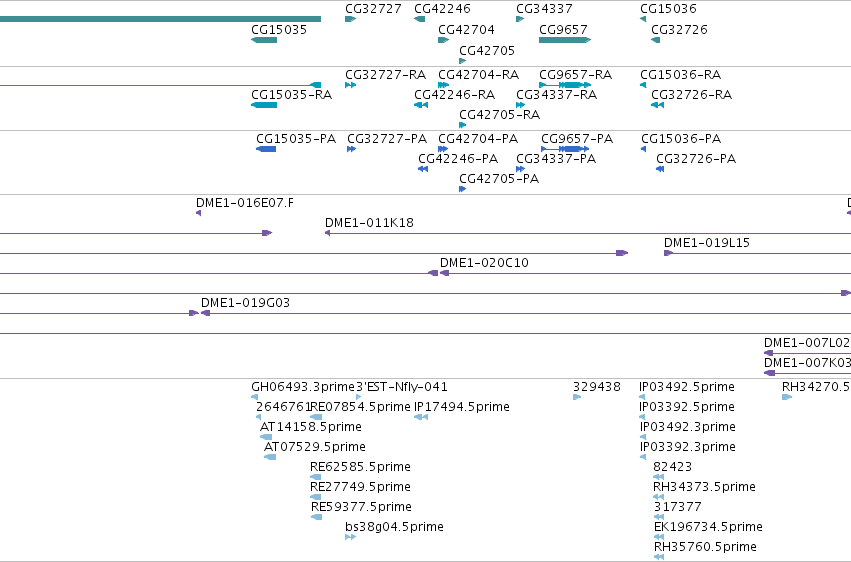Select the CG42705-PA protein label
Screen dimensions: 851x562
click(x=499, y=179)
